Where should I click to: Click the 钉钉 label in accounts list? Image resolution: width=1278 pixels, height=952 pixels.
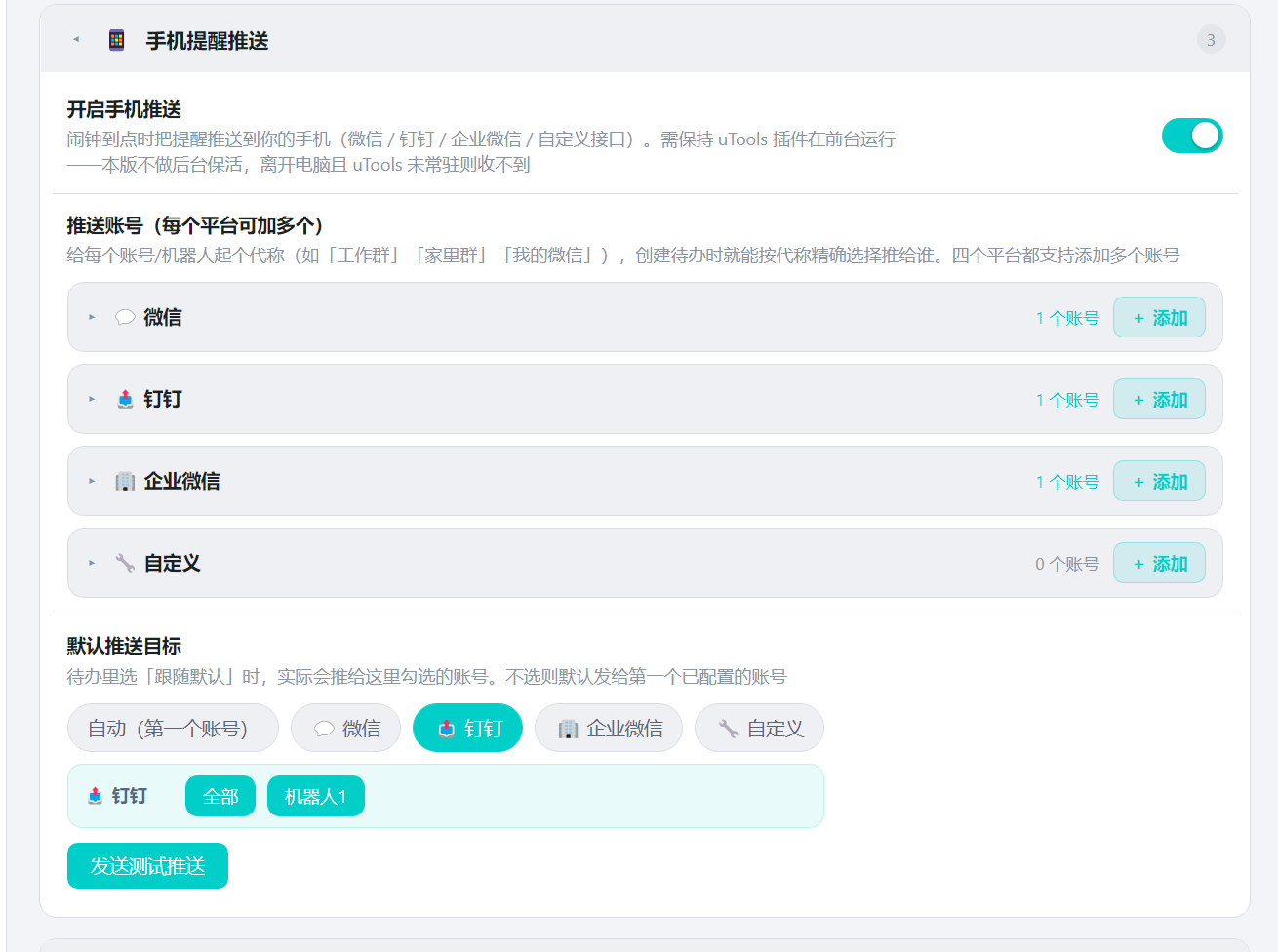pos(163,399)
